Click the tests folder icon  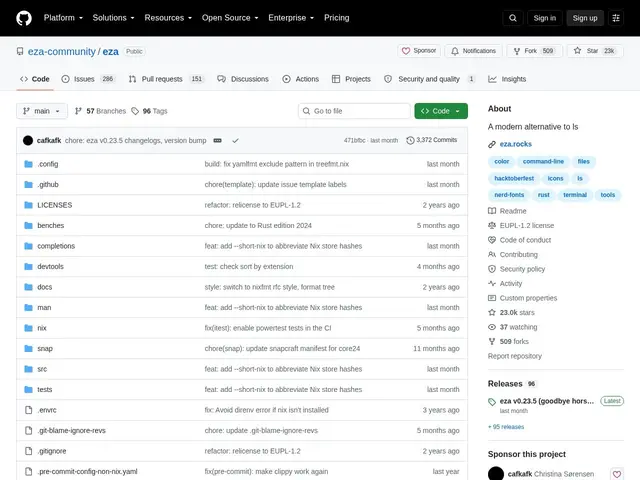(x=29, y=389)
